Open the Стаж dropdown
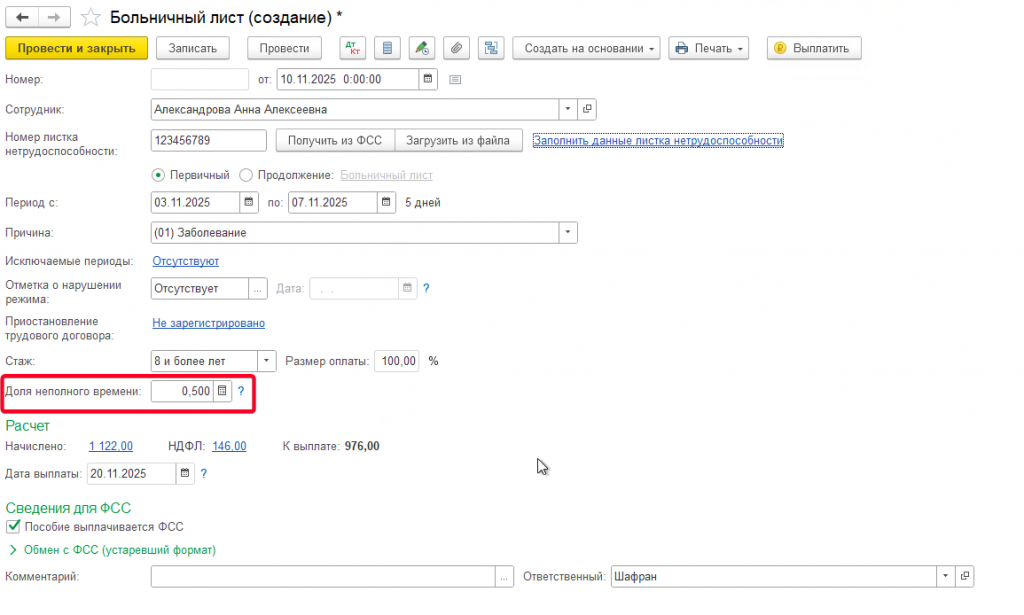This screenshot has height=615, width=1024. point(266,361)
